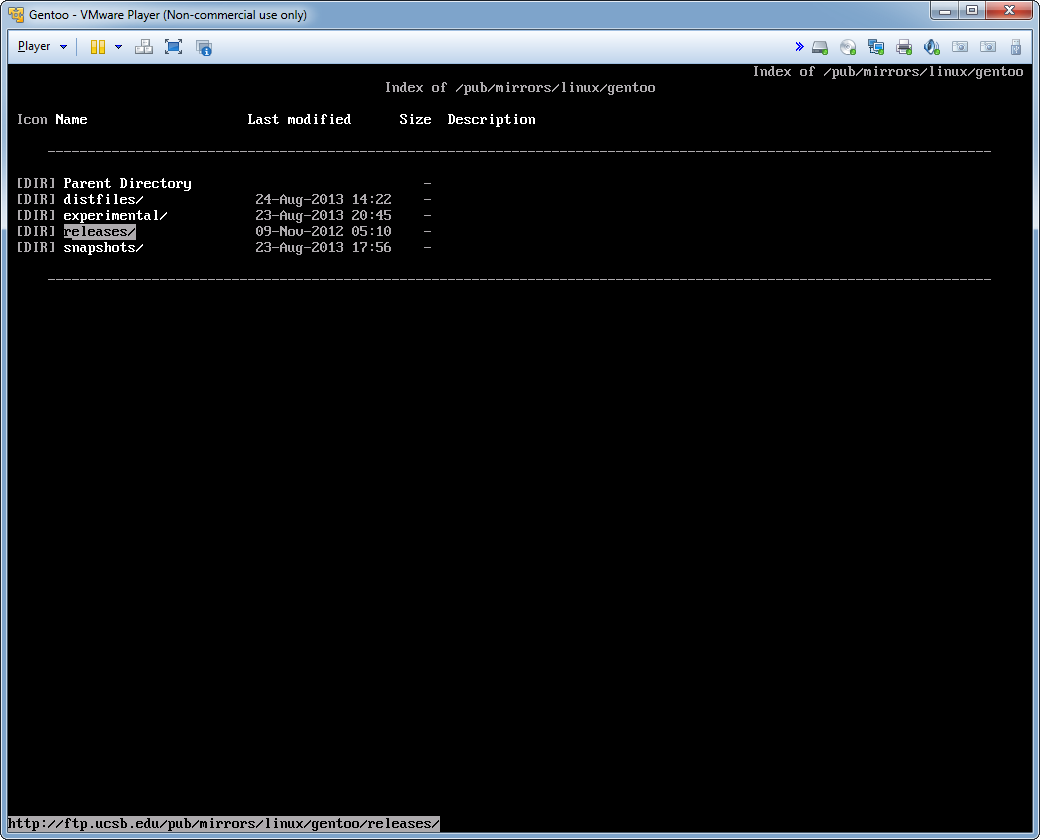1040x840 pixels.
Task: Click the date '24-Aug-2013 14:22'
Action: pos(323,199)
